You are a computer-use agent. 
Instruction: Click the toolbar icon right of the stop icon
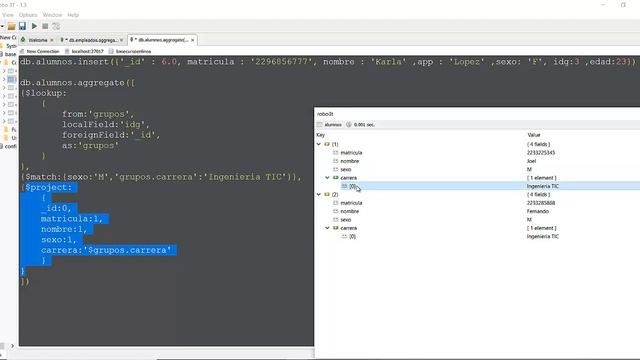[x=56, y=26]
